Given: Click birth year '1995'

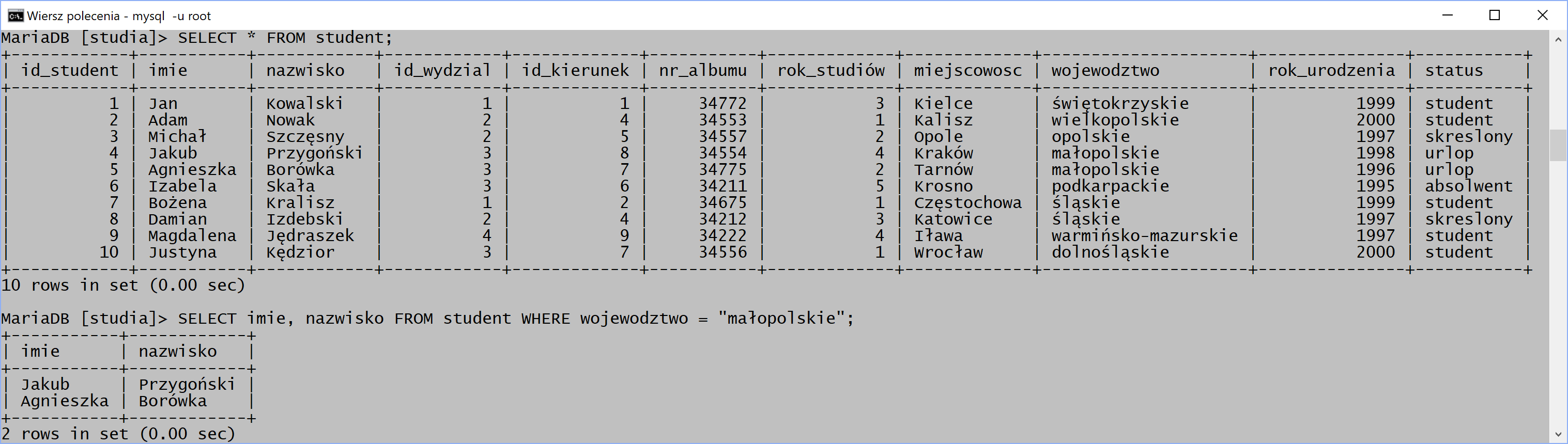Looking at the screenshot, I should tap(1376, 186).
